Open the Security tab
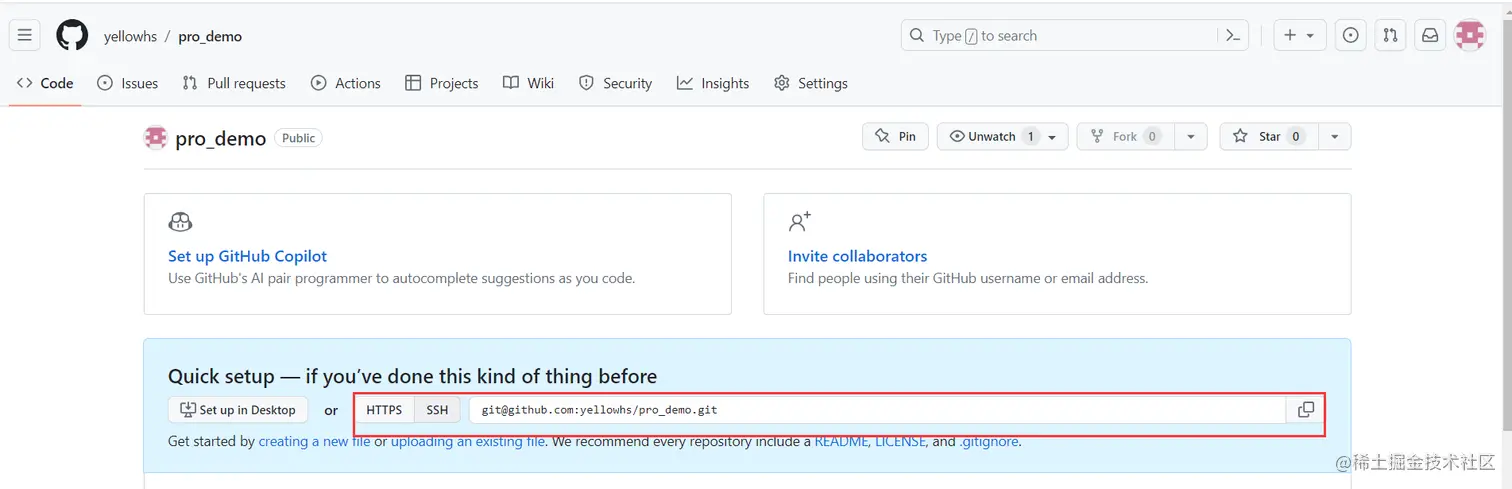 (615, 83)
